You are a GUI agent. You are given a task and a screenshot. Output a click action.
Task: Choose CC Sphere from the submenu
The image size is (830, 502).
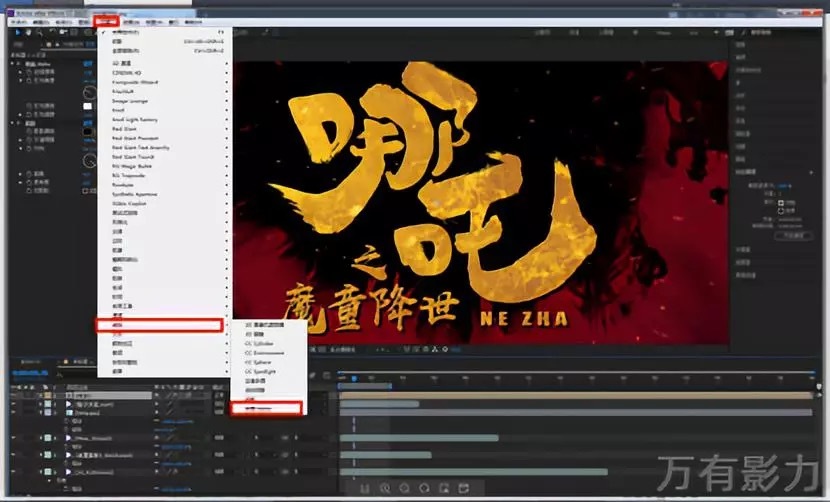252,360
